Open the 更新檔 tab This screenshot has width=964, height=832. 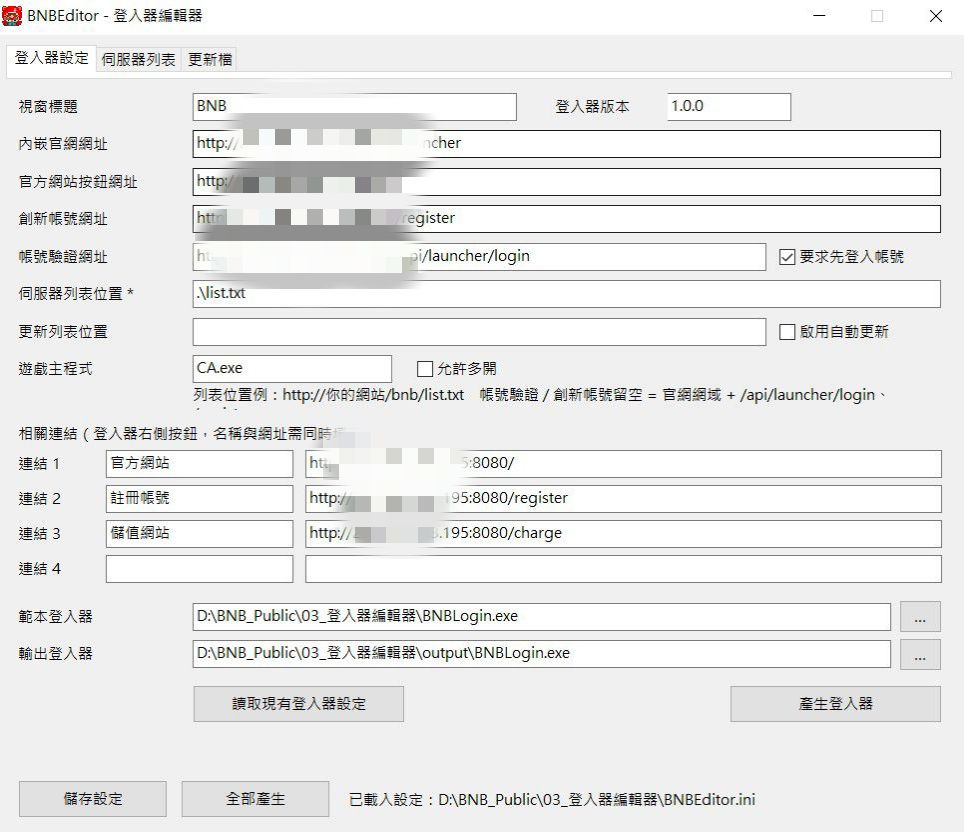pos(210,59)
